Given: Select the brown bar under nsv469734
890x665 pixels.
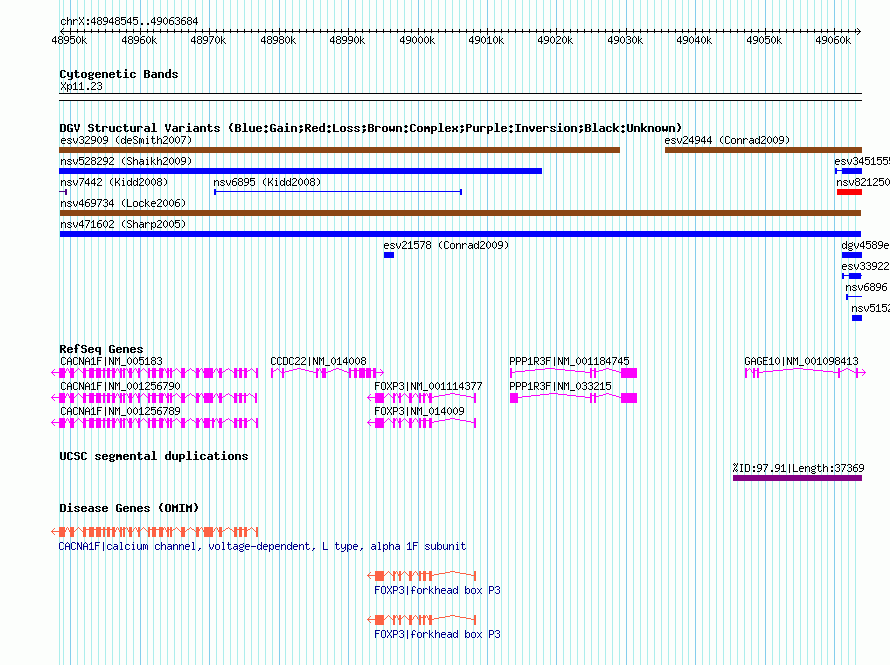Looking at the screenshot, I should [460, 213].
